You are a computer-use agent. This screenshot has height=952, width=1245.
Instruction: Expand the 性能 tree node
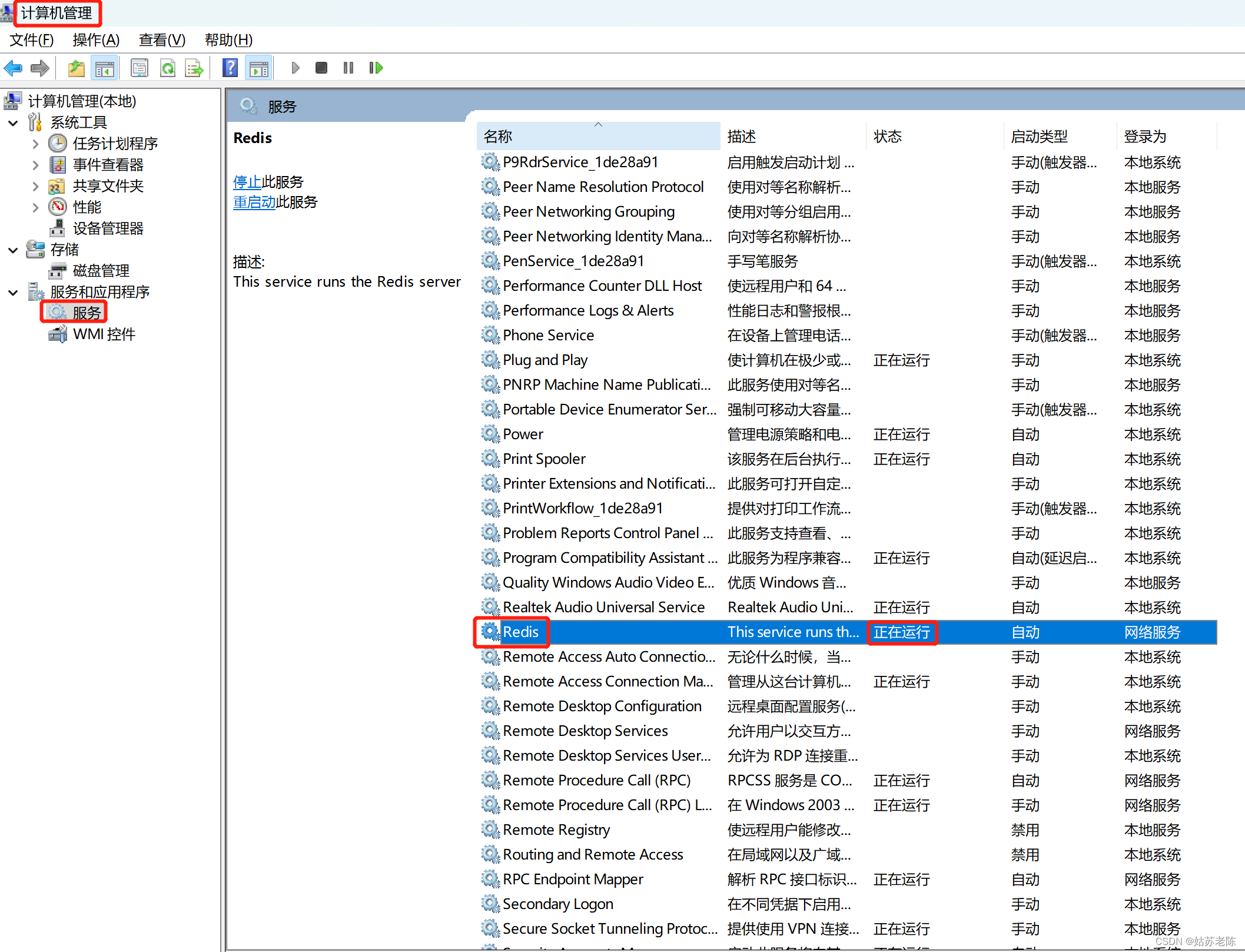[x=35, y=207]
